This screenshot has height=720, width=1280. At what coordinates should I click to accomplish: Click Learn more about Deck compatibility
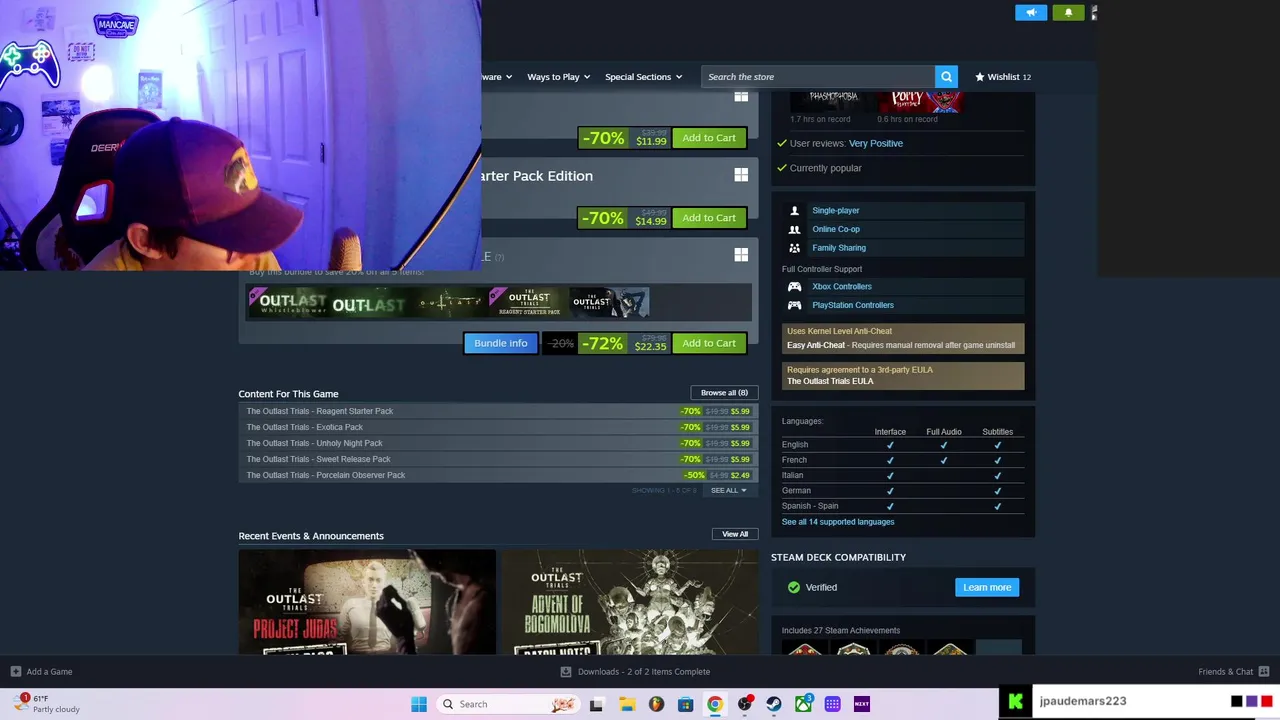coord(987,587)
